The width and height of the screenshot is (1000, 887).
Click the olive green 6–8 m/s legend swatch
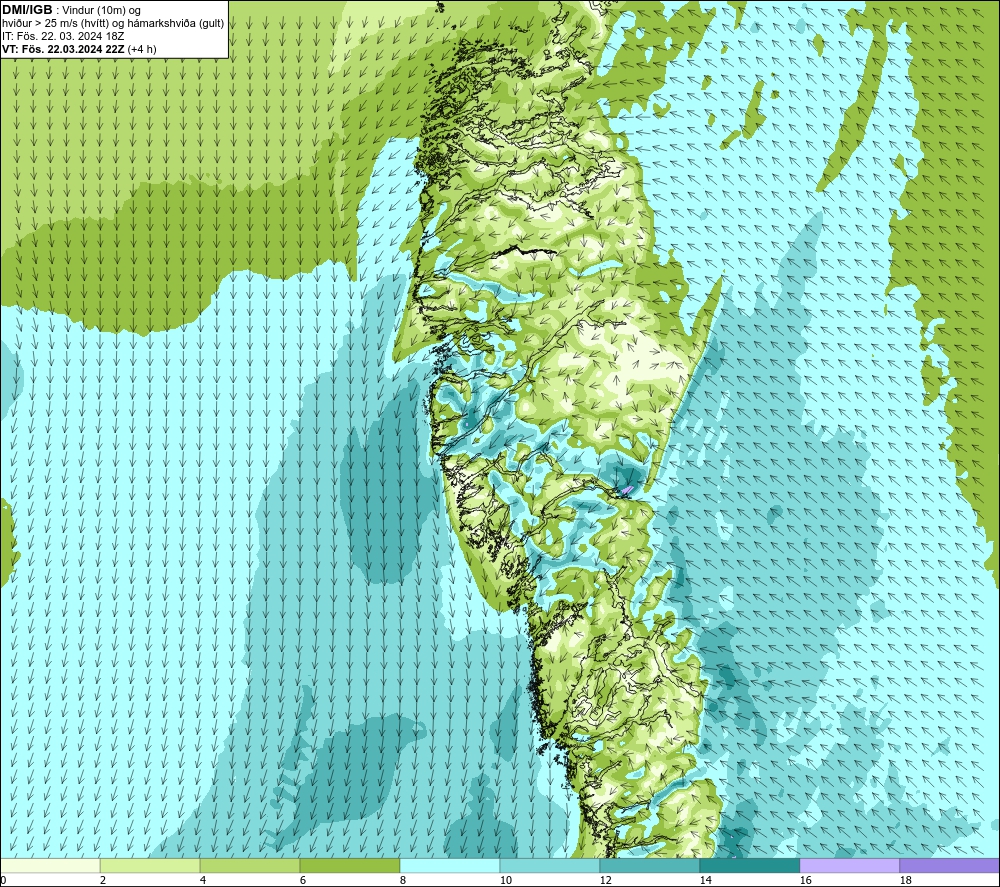click(349, 865)
